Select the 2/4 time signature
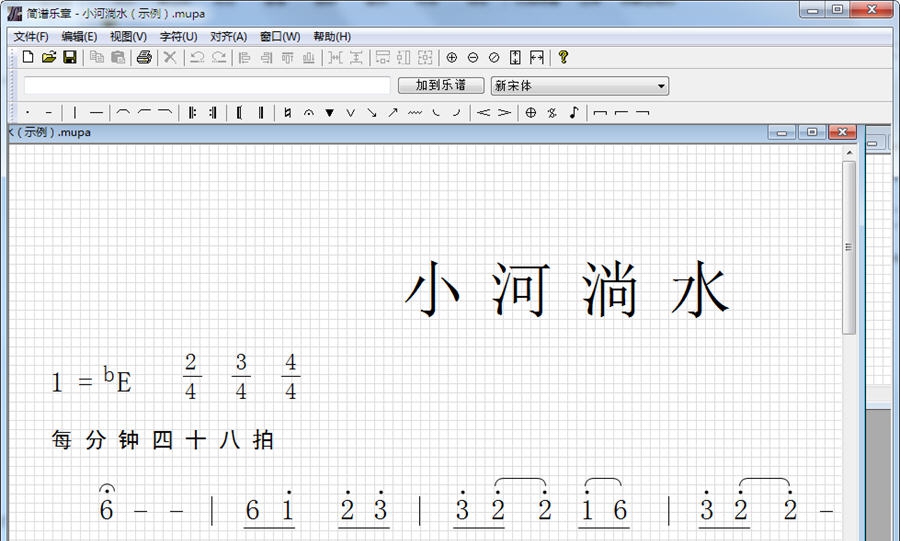This screenshot has height=541, width=900. (191, 377)
